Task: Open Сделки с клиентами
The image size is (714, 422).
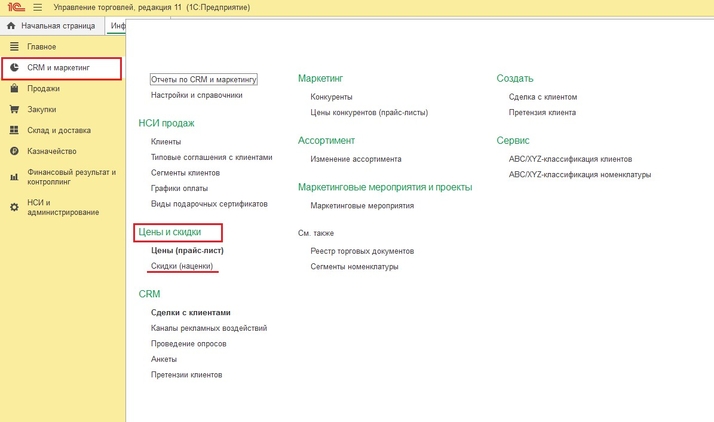Action: point(191,312)
